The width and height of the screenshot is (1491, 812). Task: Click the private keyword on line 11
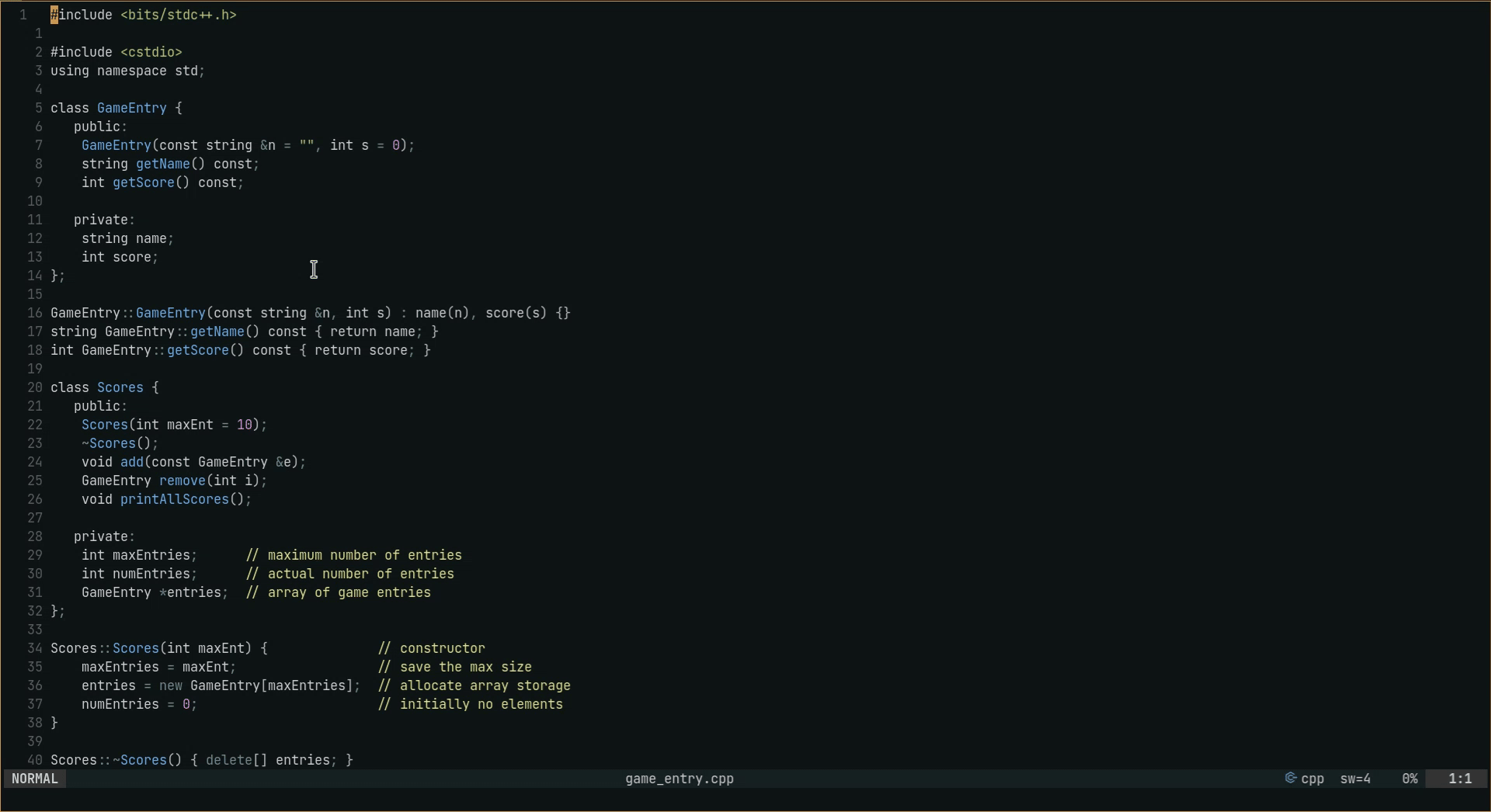coord(102,220)
